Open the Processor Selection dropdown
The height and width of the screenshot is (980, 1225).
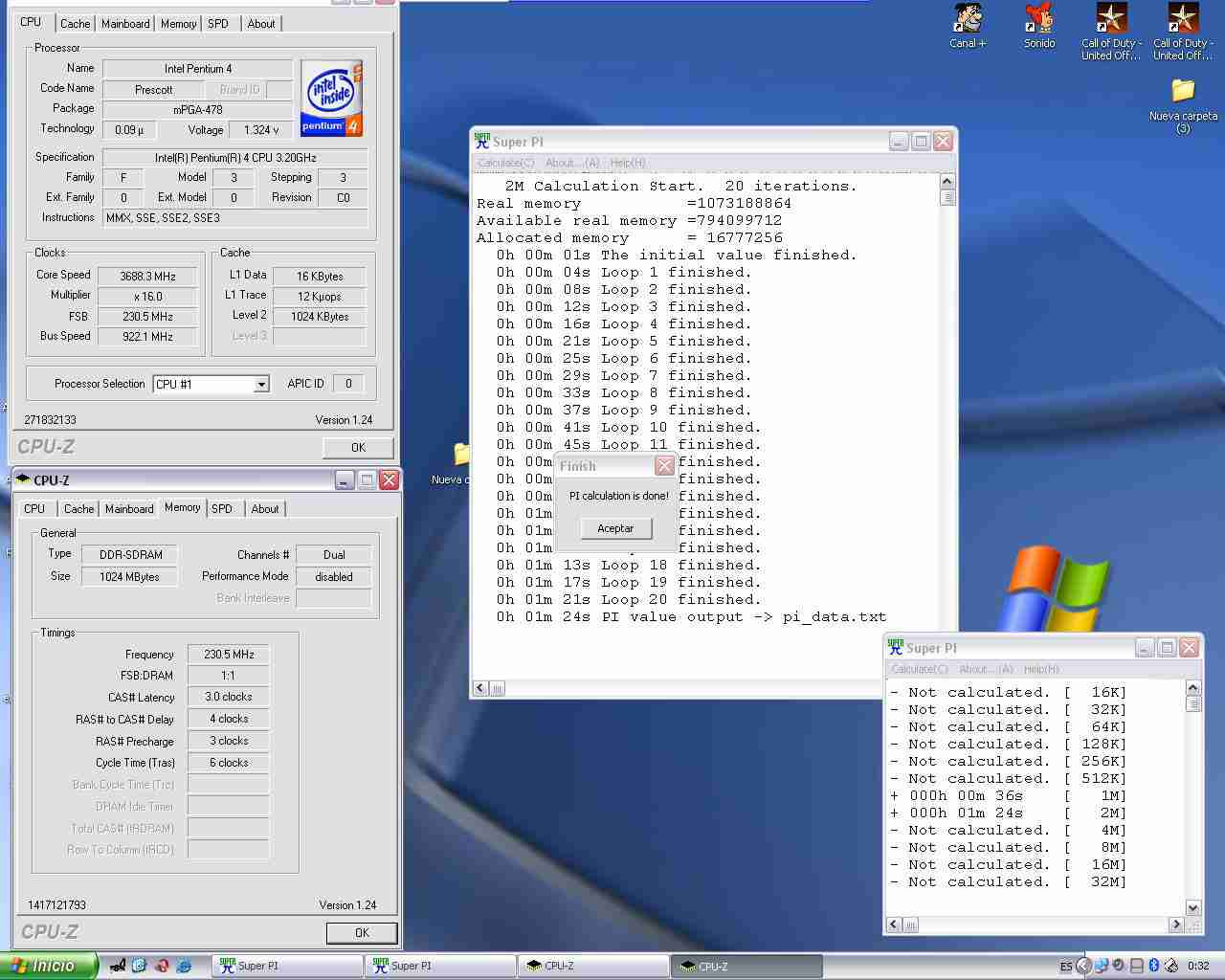260,385
